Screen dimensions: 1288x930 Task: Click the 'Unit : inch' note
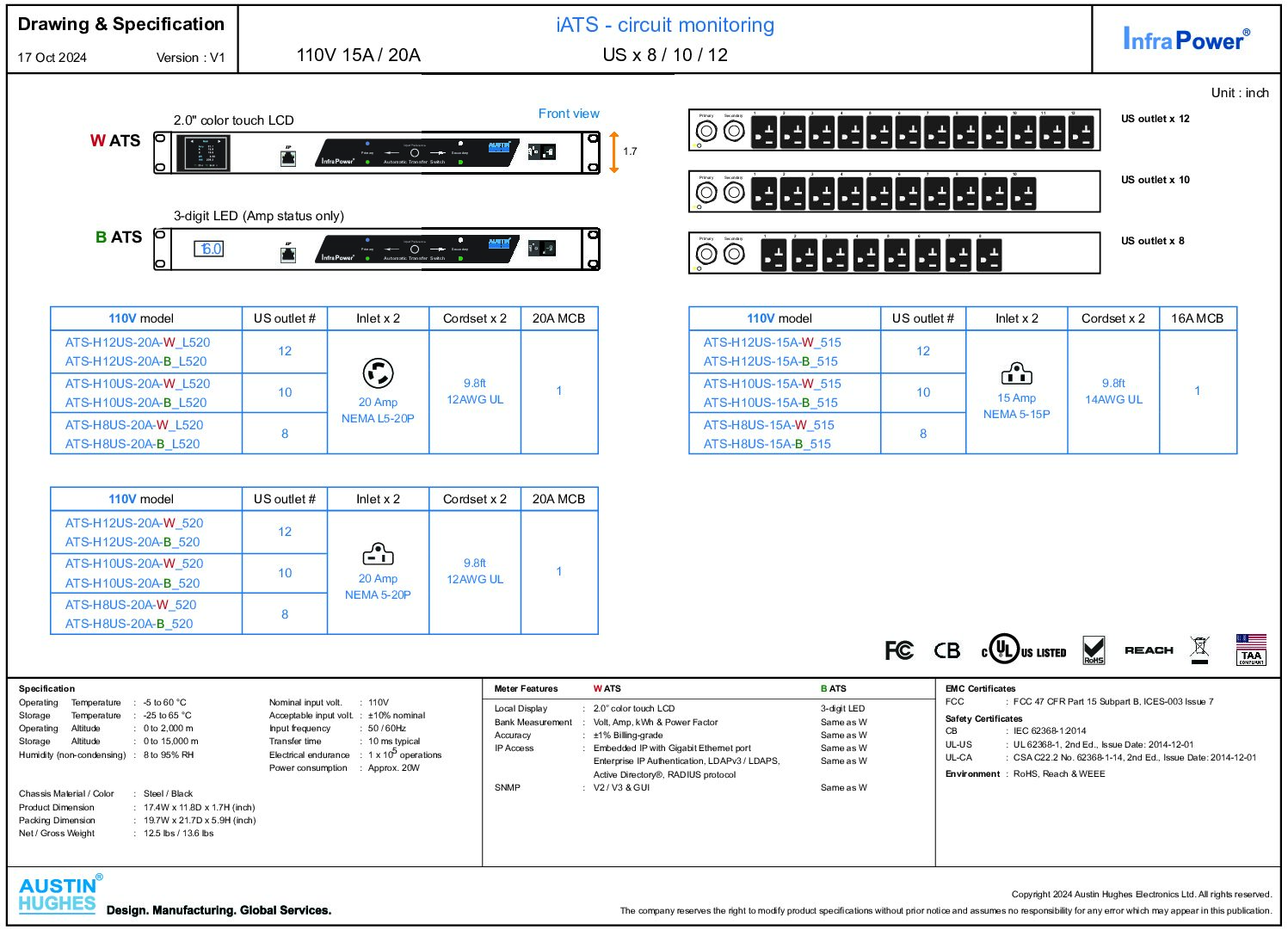click(x=1240, y=93)
